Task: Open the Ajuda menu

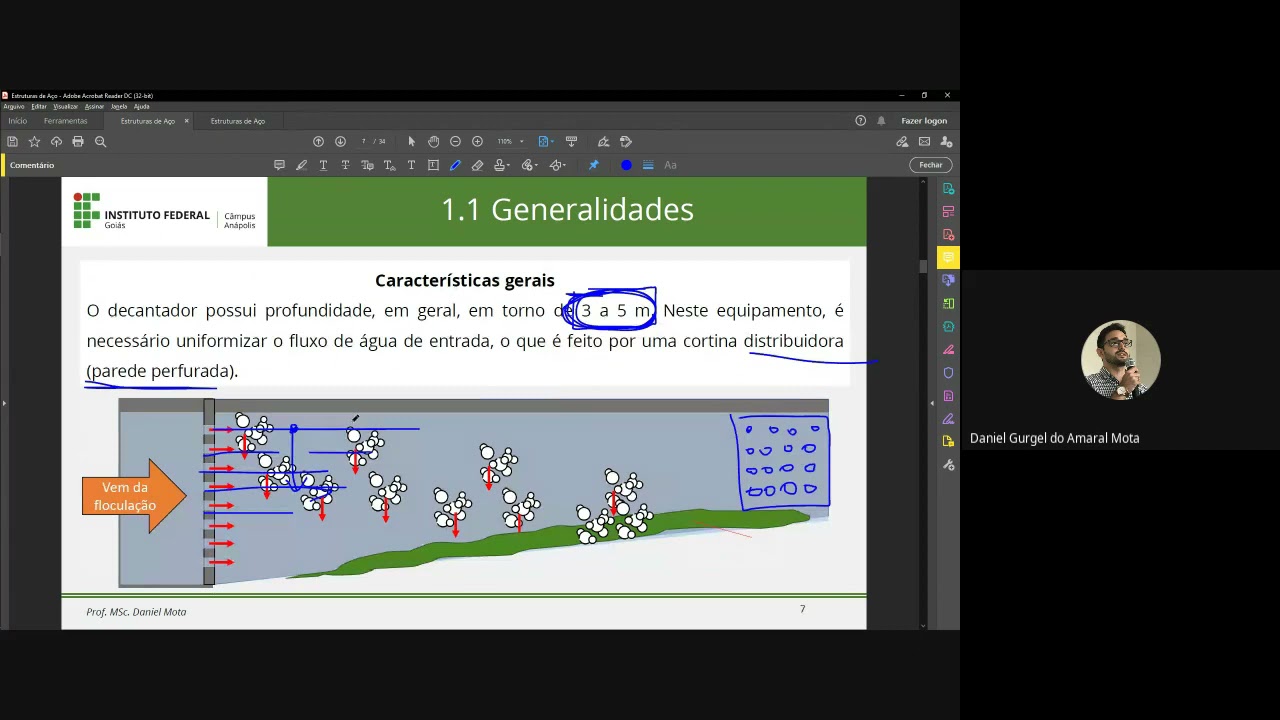Action: click(142, 106)
